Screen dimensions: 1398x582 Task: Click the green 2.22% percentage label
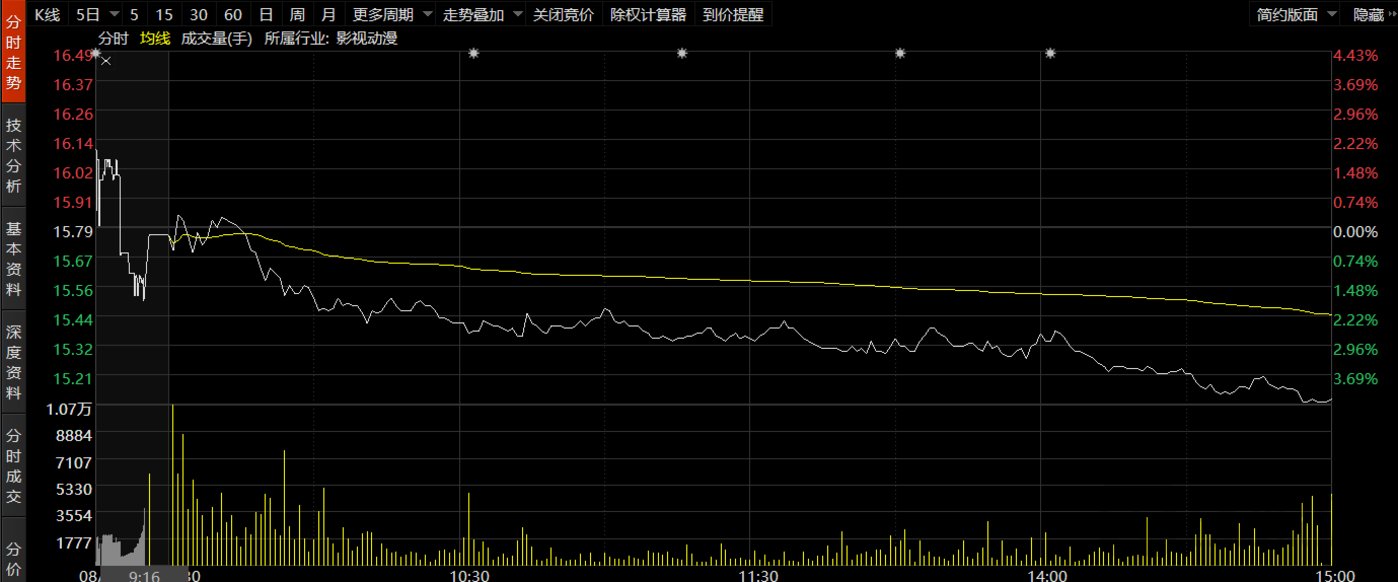pos(1356,319)
